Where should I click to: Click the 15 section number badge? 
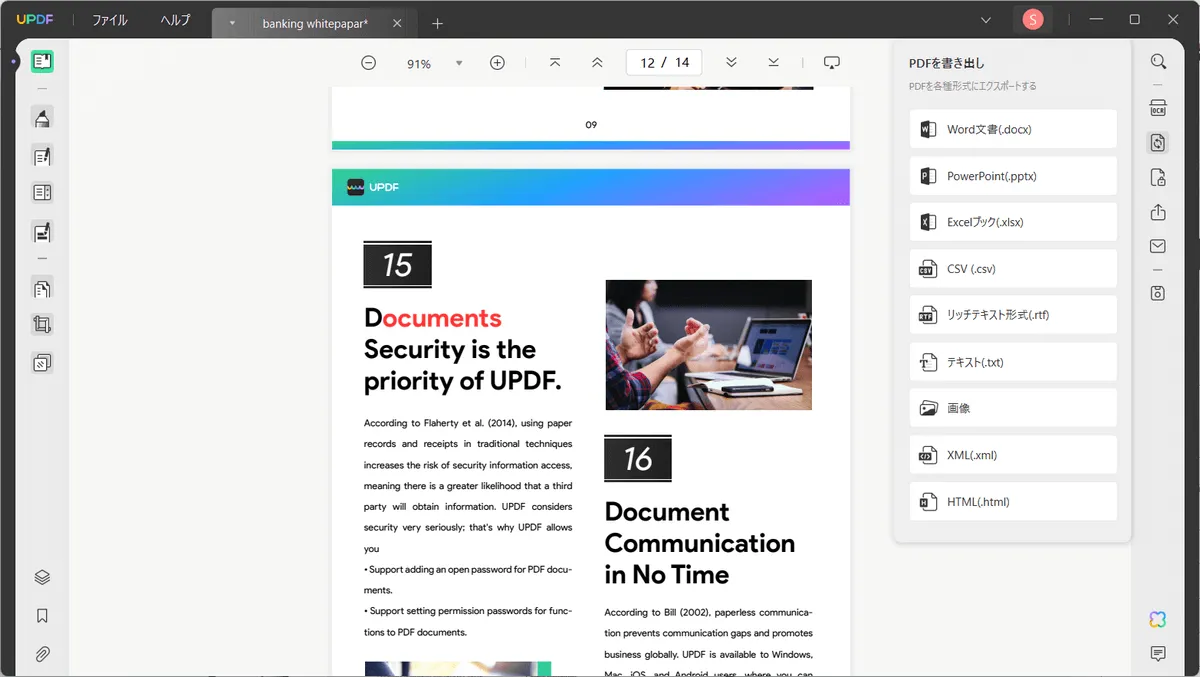[397, 265]
